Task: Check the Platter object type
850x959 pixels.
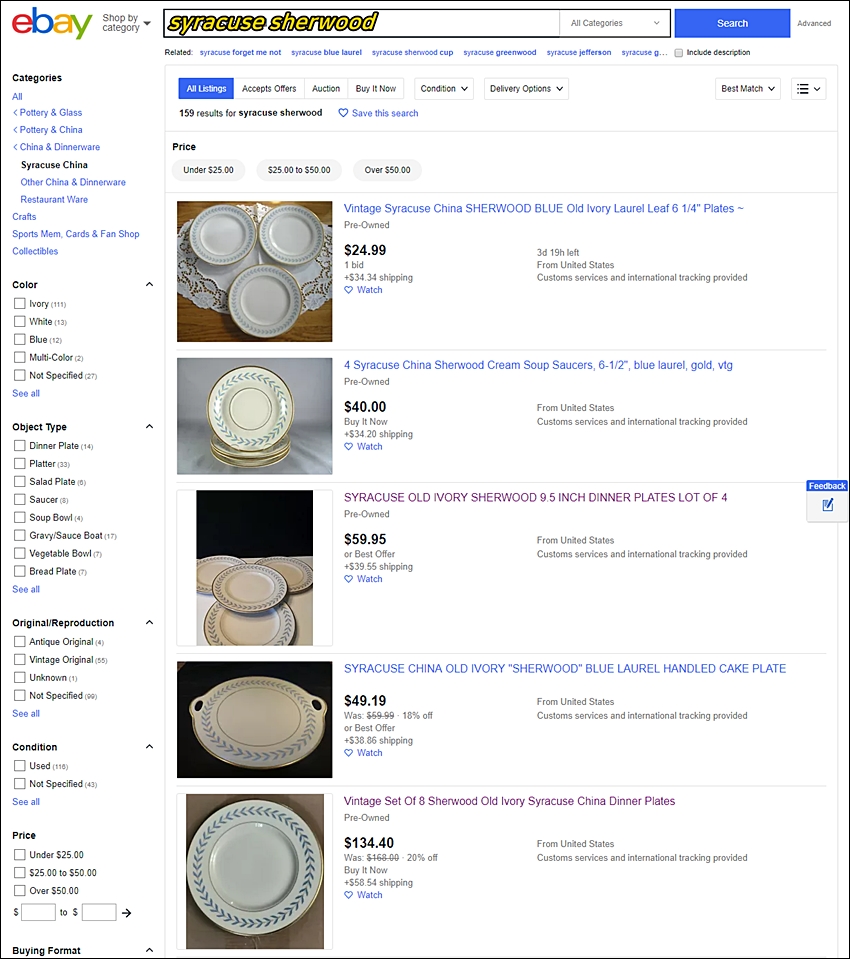Action: (x=20, y=464)
